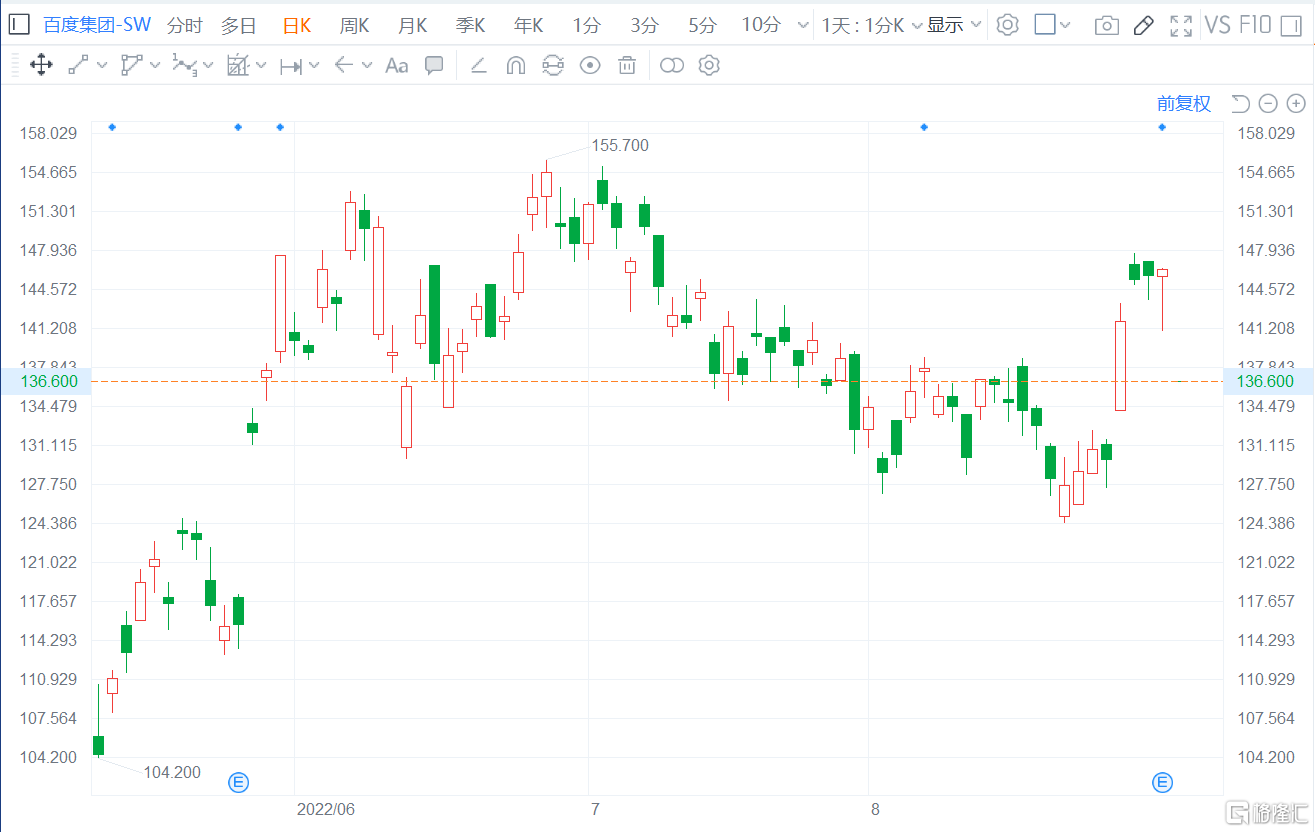The image size is (1315, 832).
Task: Select the Fibonacci/gann grid tool
Action: coord(238,66)
